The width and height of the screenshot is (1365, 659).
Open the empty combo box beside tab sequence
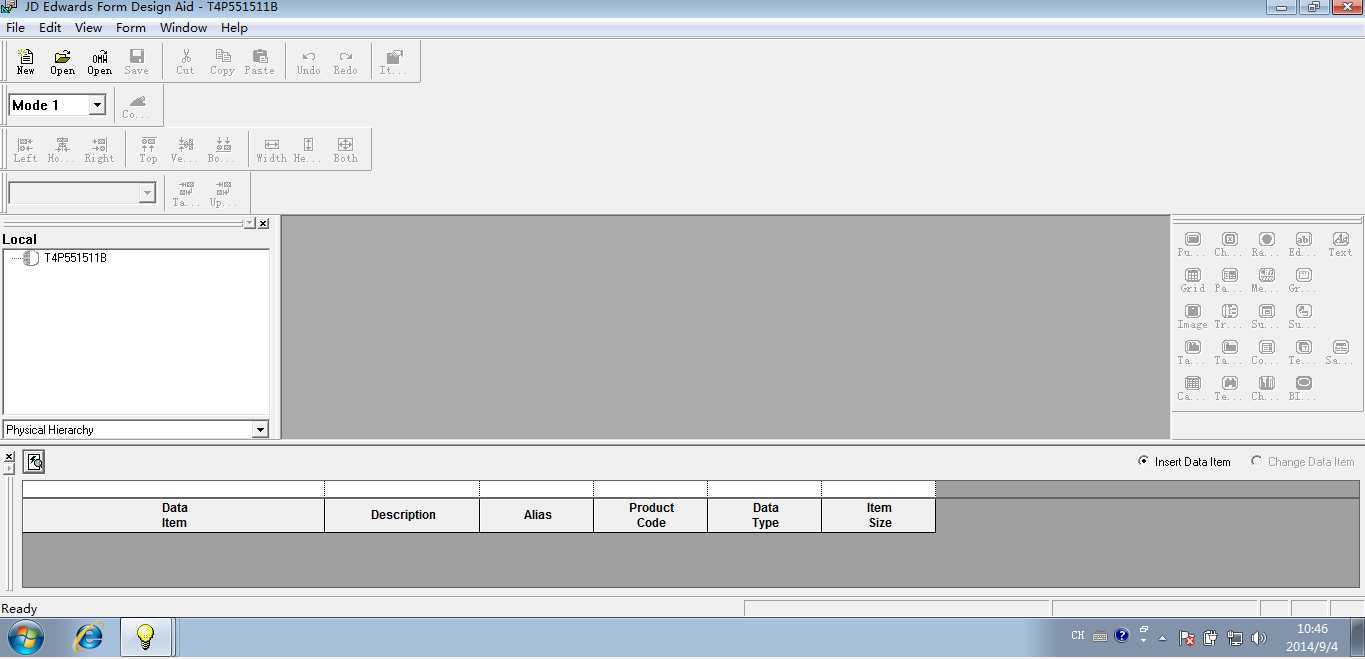(x=147, y=193)
